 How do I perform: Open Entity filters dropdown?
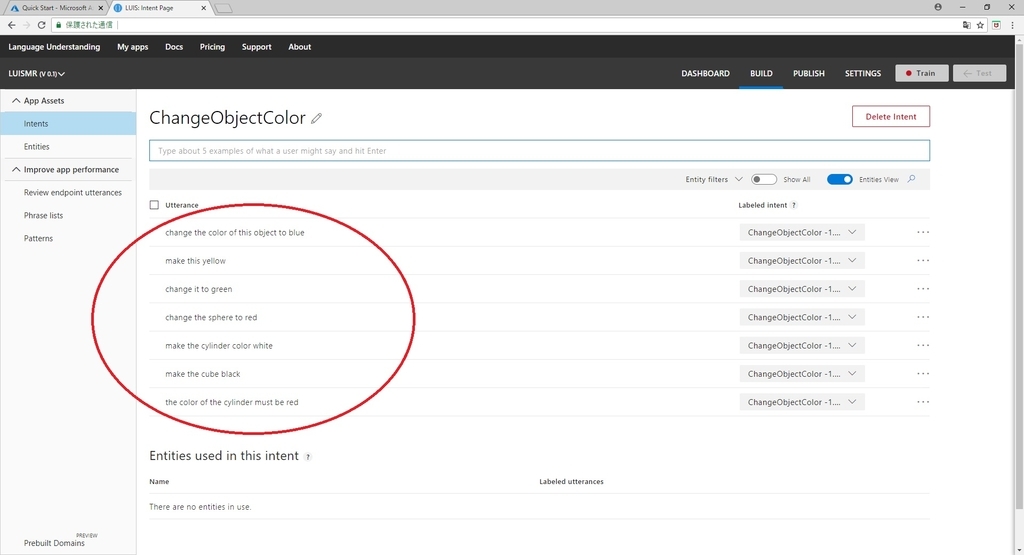[714, 179]
